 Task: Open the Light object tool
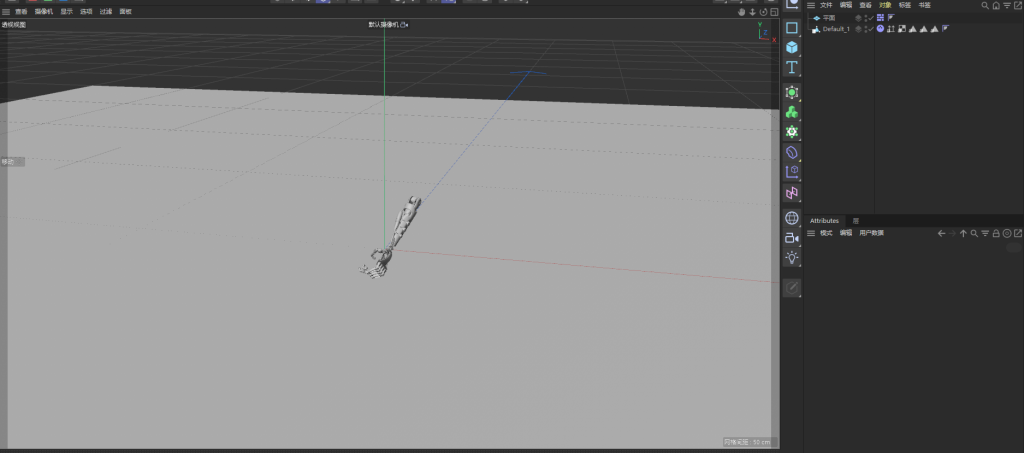(x=792, y=257)
